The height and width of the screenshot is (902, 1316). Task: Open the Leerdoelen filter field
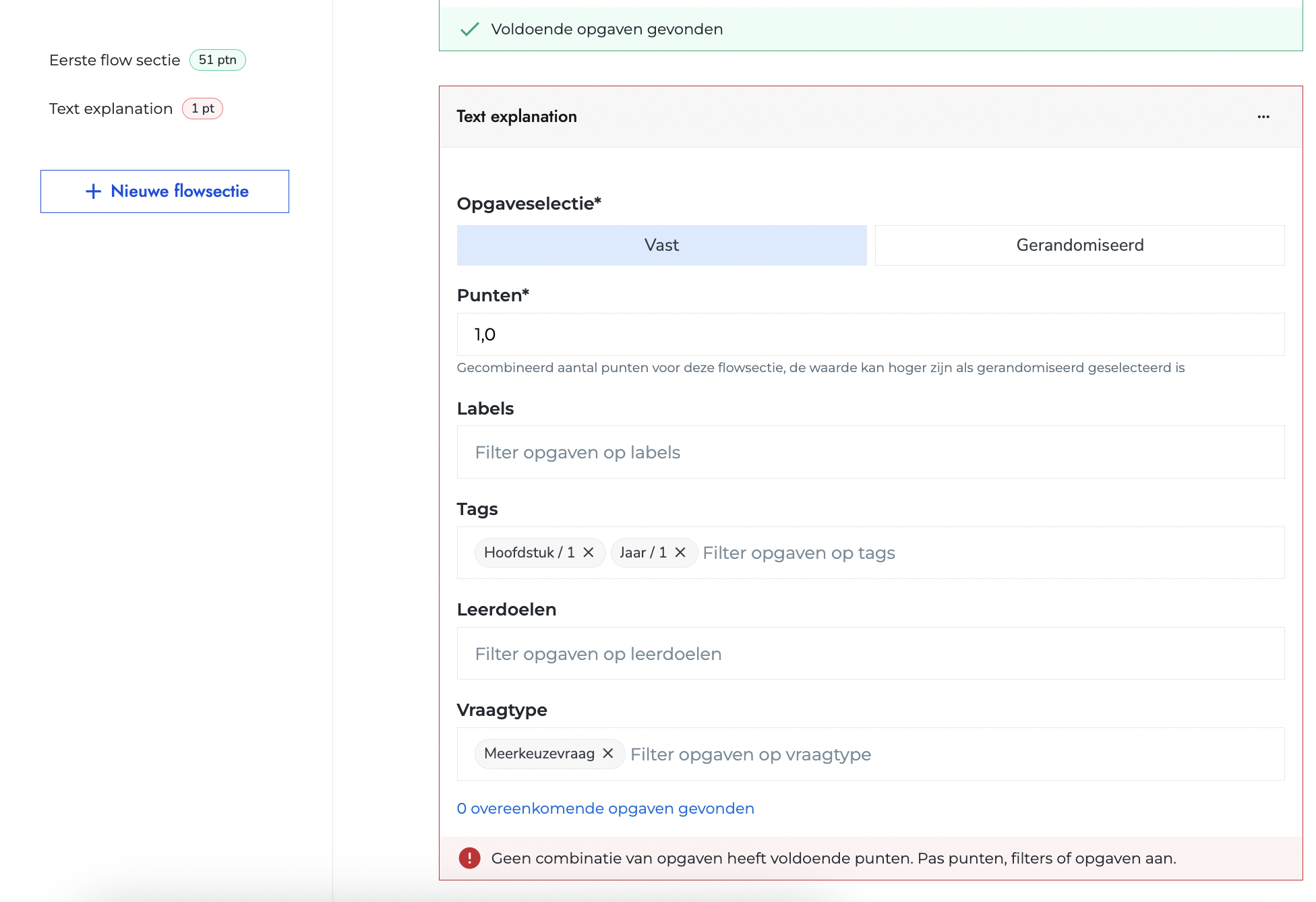tap(870, 653)
